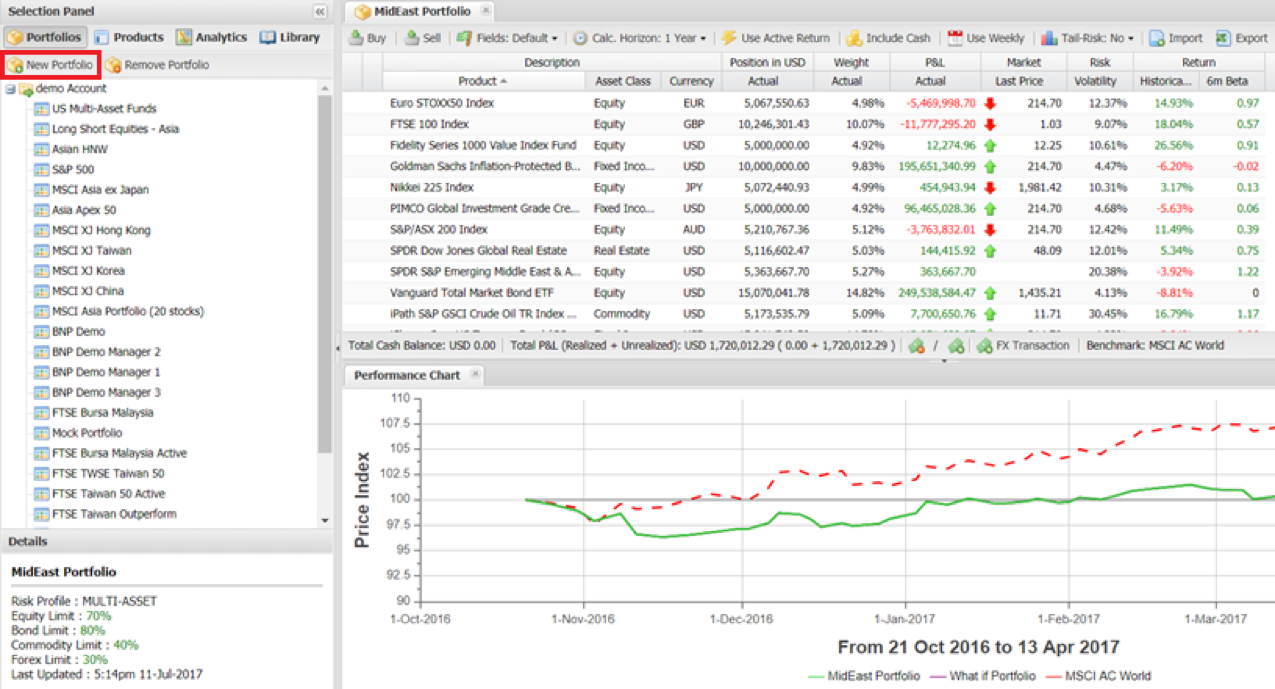Open the Tail-Risk: No dropdown
Screen dimensions: 1275x689
tap(1087, 38)
